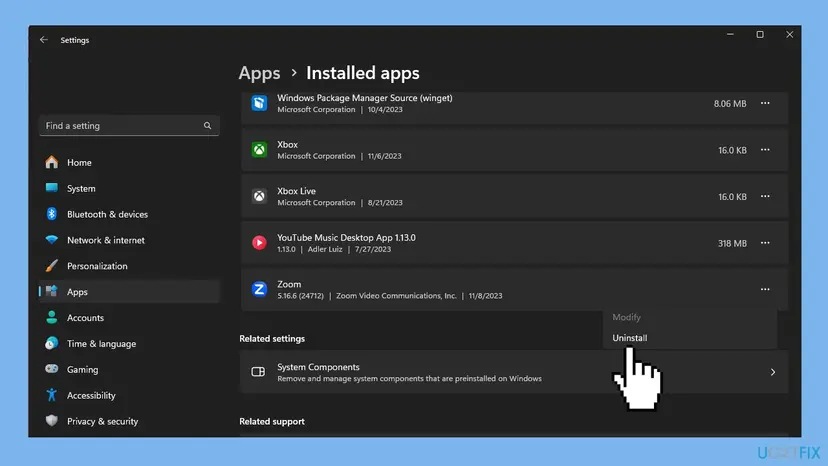The width and height of the screenshot is (828, 466).
Task: Open the three-dot menu for Xbox Live
Action: (x=765, y=196)
